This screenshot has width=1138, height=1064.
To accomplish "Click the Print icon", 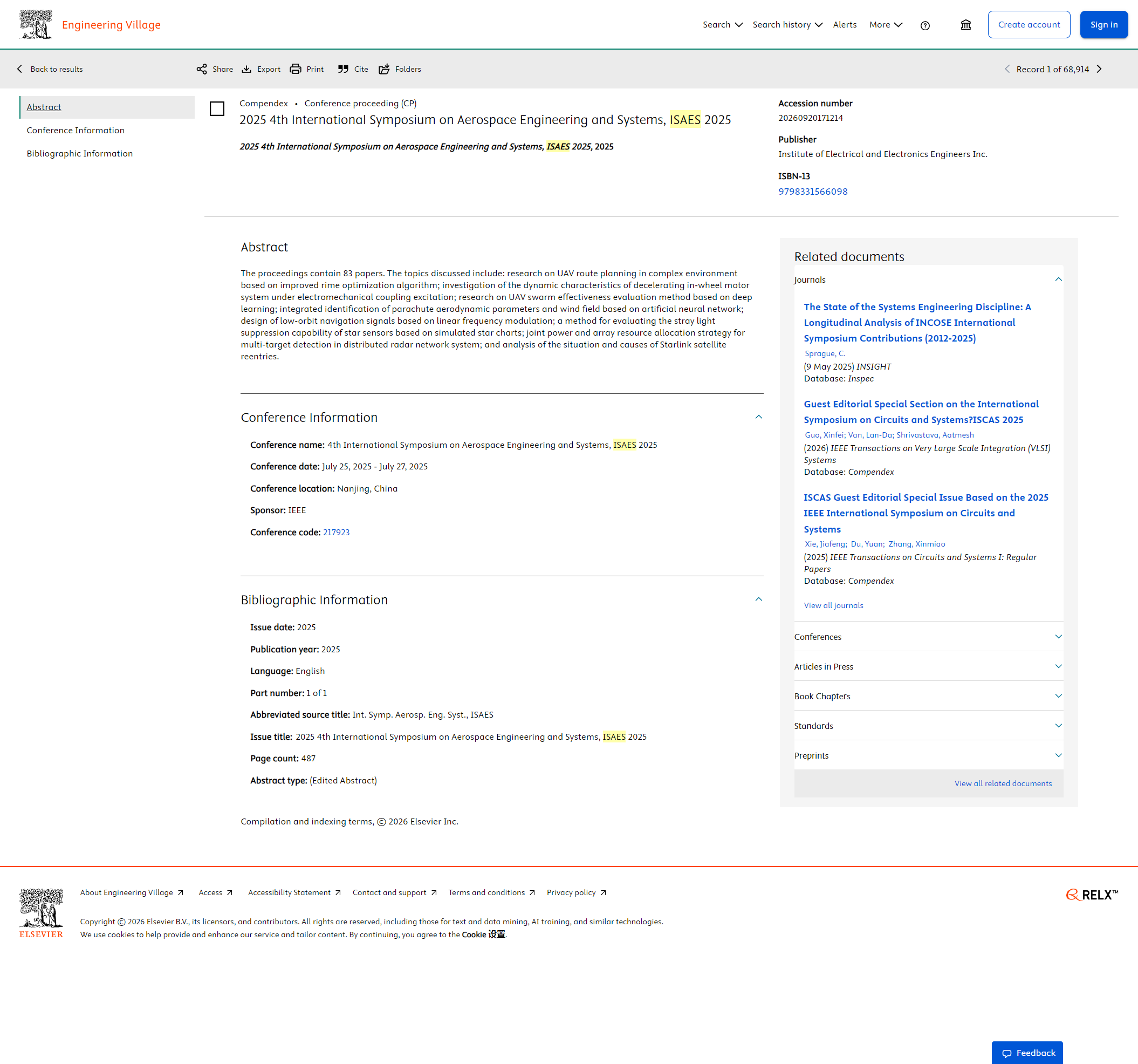I will [296, 69].
